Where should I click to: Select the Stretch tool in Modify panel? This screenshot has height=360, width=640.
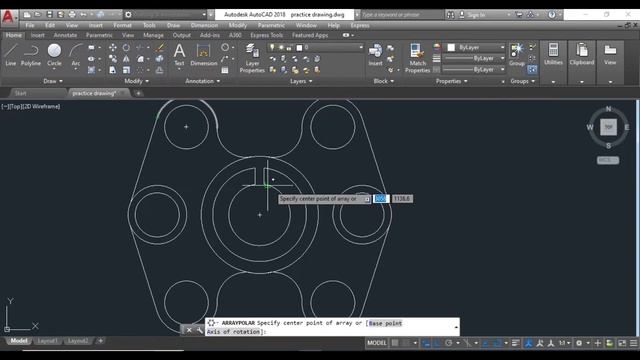coord(113,70)
